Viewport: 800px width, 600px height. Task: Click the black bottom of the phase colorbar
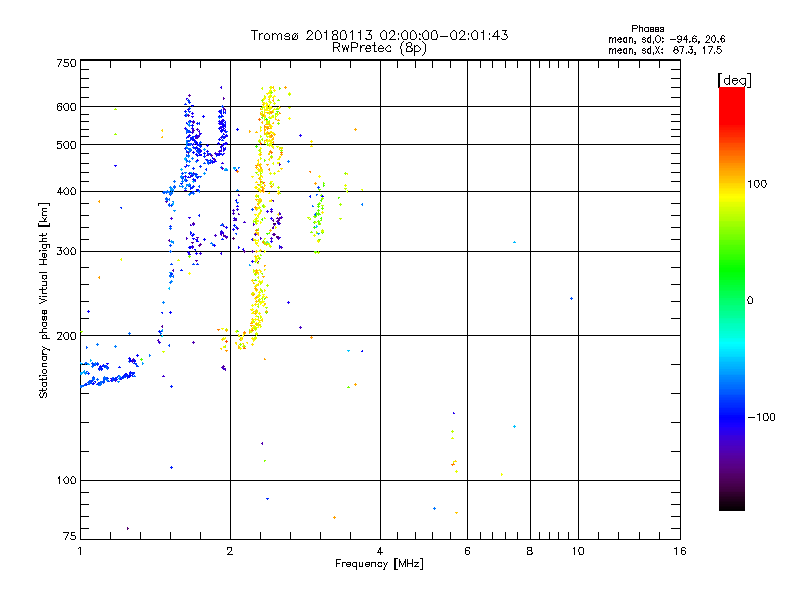click(732, 504)
